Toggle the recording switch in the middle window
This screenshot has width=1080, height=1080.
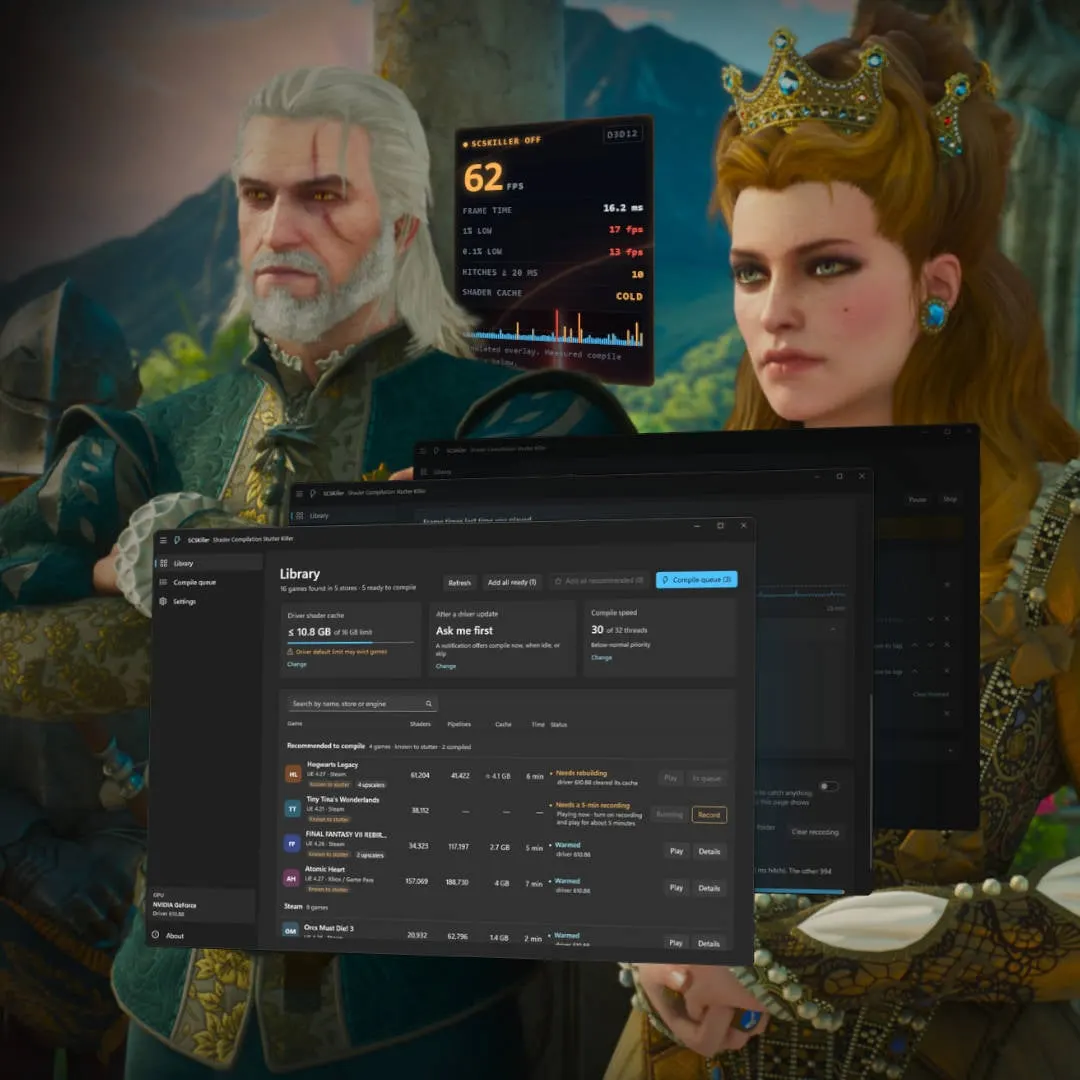click(829, 786)
